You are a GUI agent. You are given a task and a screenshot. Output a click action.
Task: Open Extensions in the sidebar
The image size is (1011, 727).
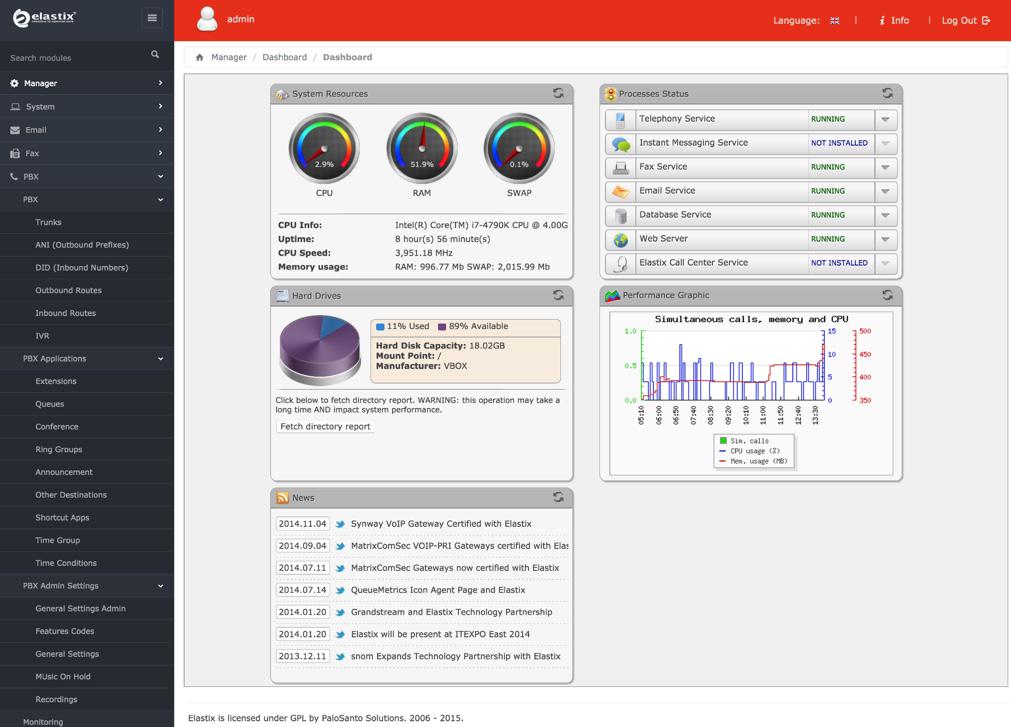coord(55,382)
